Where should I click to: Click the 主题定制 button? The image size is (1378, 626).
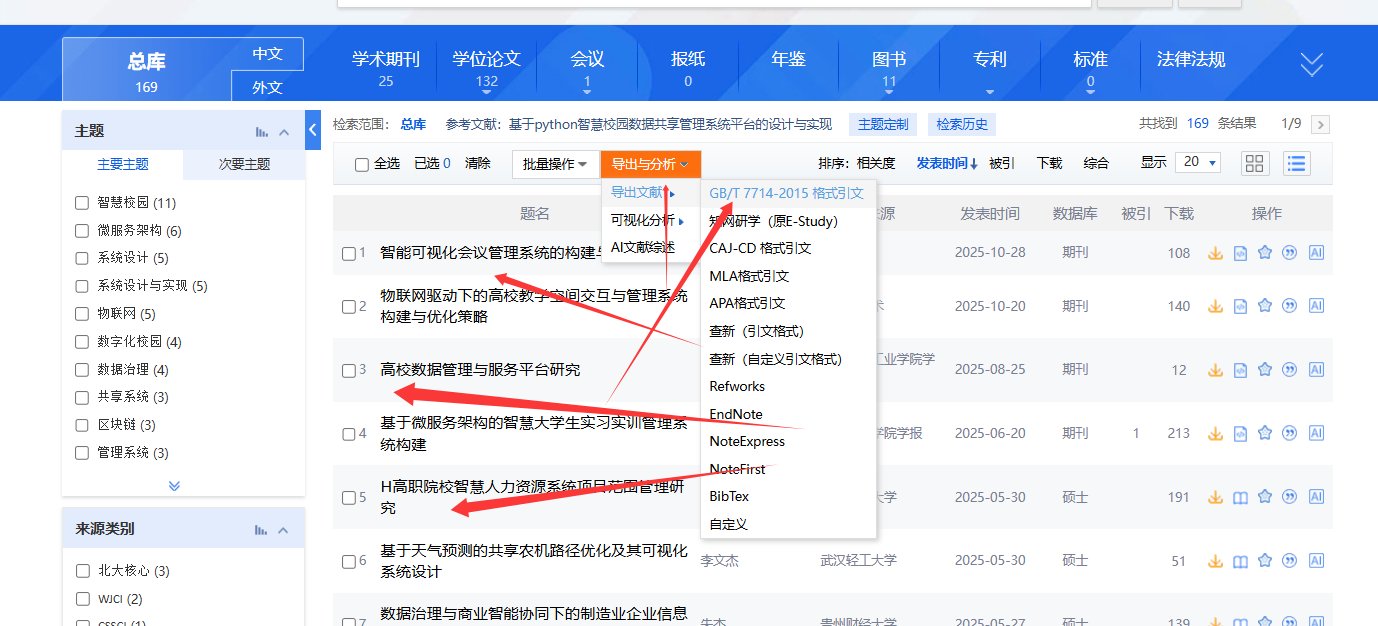(883, 125)
